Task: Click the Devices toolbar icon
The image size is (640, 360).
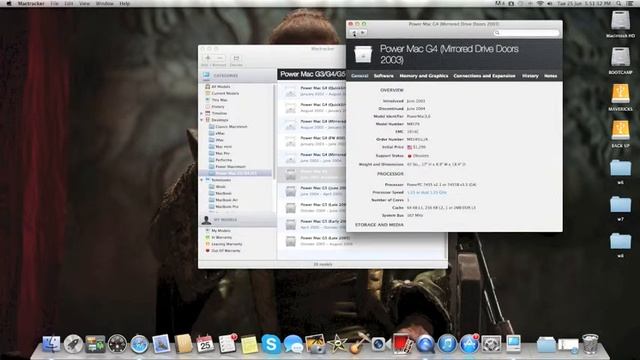Action: click(236, 58)
